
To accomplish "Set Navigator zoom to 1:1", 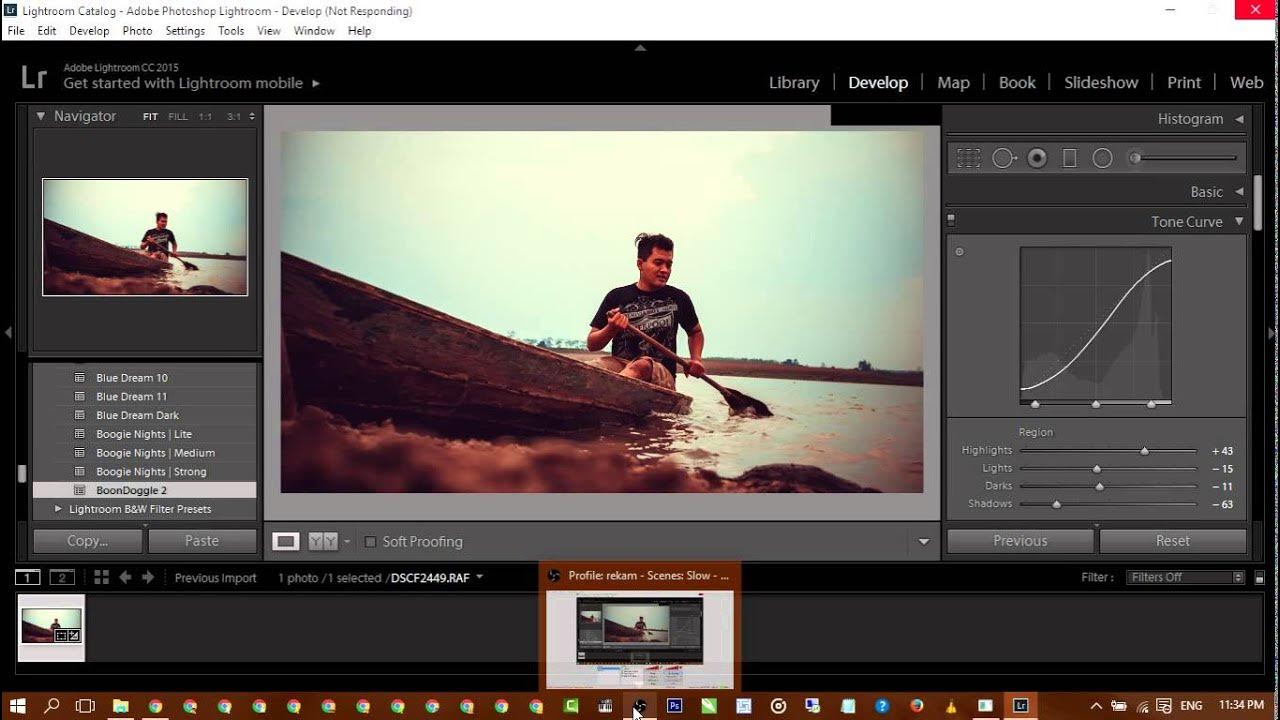I will tap(205, 117).
